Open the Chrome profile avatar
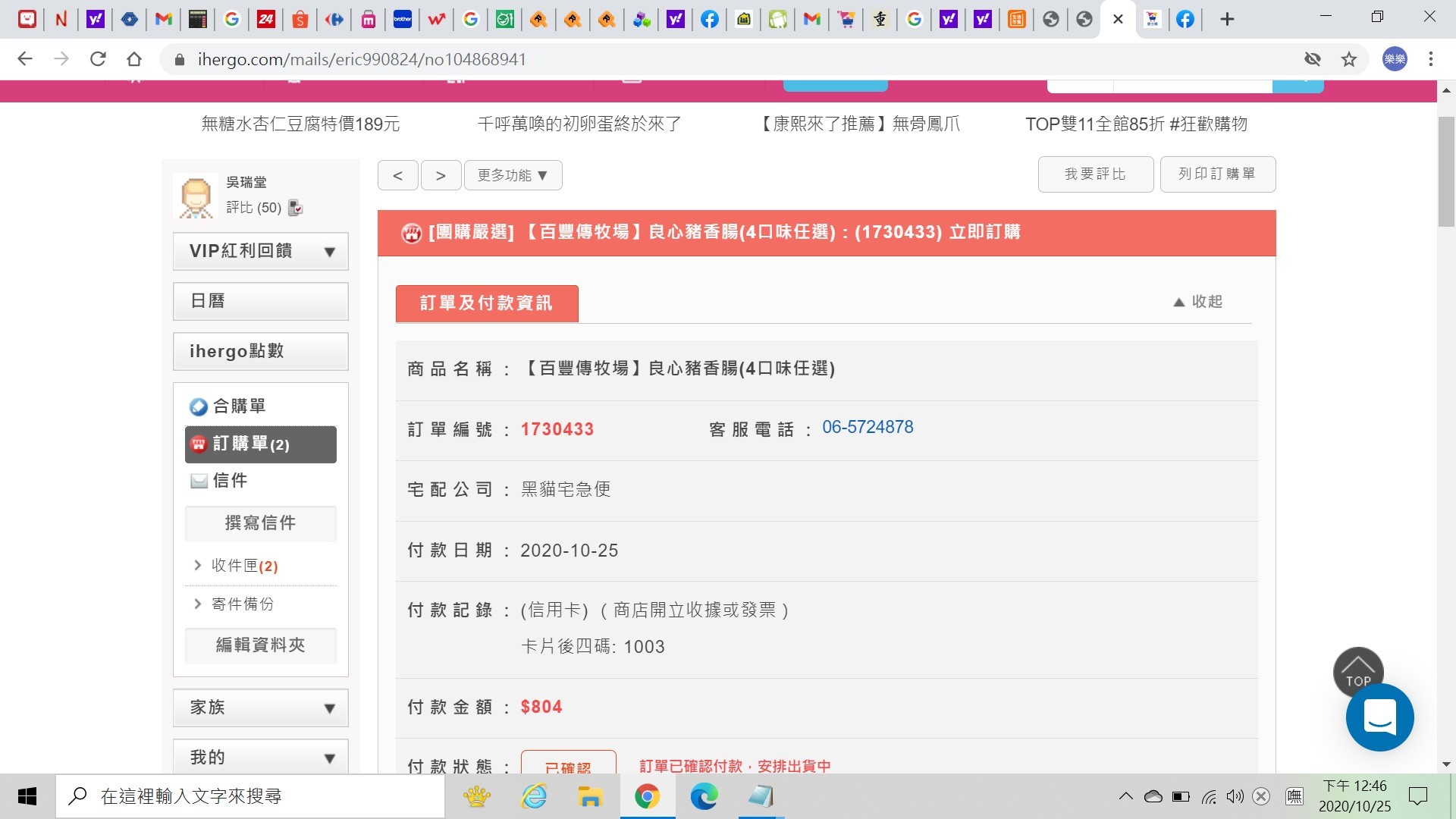 click(x=1395, y=59)
